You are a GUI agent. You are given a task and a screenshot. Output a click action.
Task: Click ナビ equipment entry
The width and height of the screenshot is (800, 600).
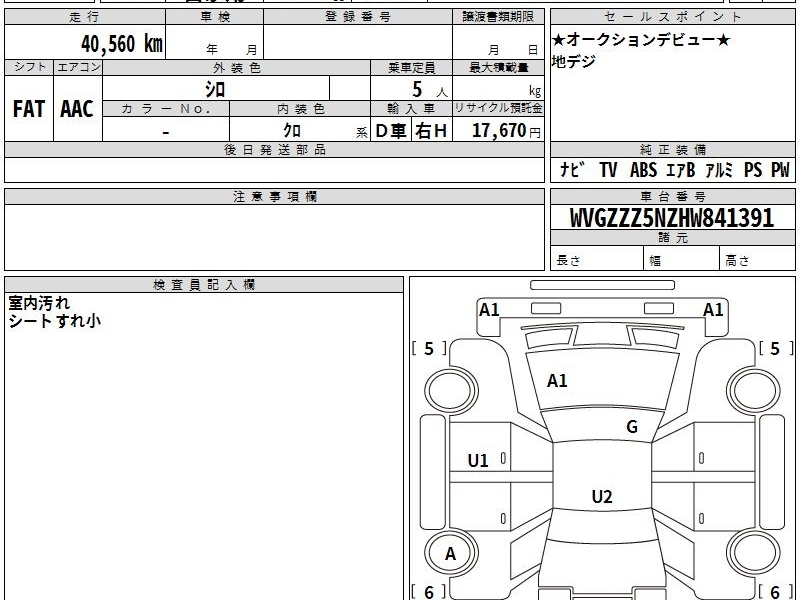(571, 169)
